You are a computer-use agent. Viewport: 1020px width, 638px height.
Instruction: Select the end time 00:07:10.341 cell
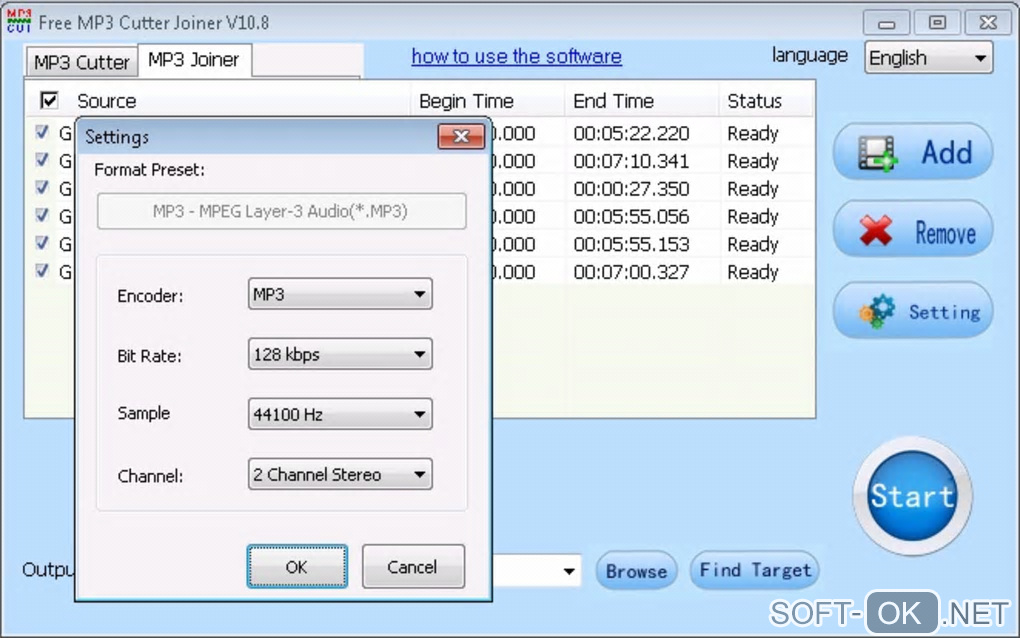tap(631, 161)
